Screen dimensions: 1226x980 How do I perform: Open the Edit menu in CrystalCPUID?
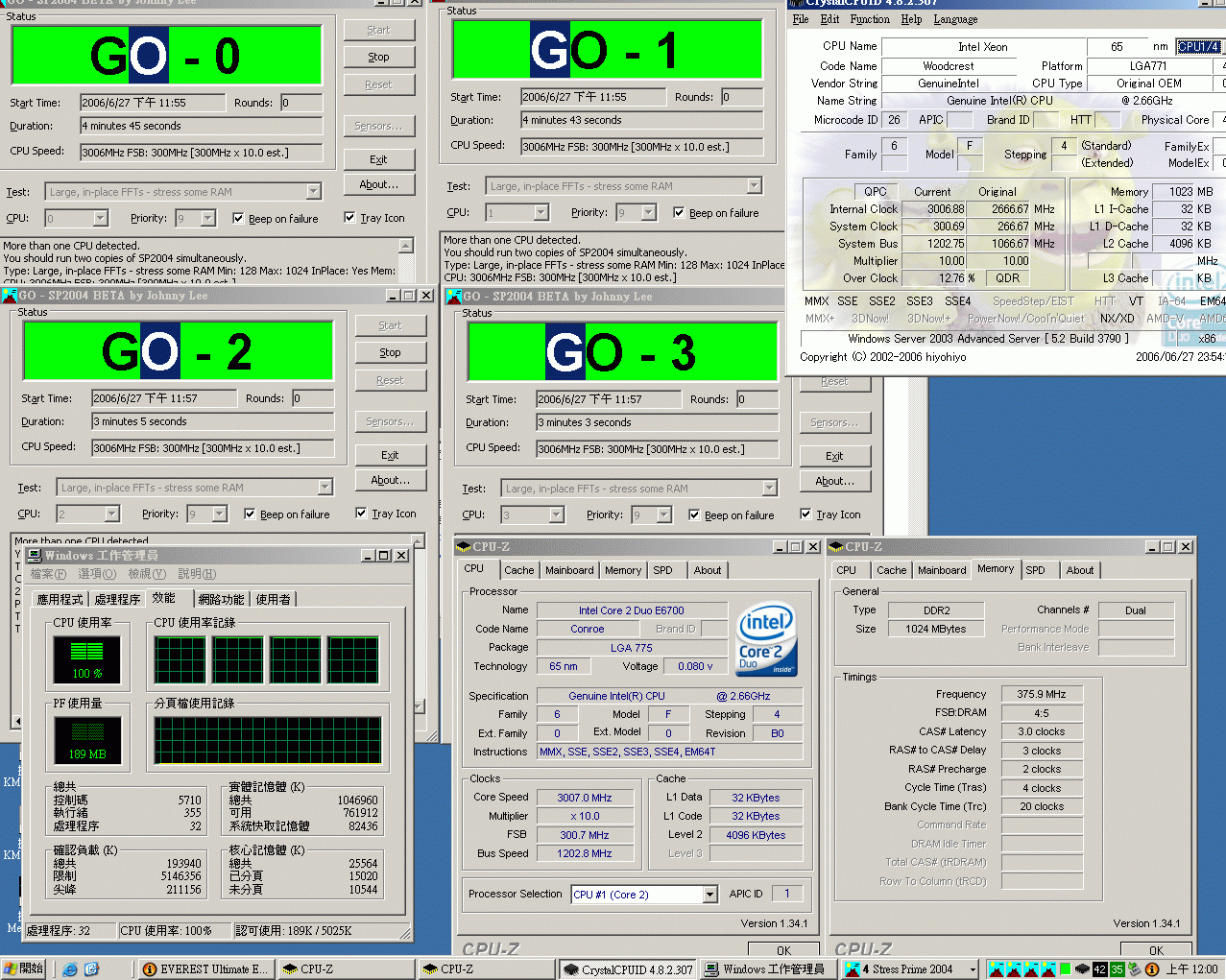click(x=829, y=19)
